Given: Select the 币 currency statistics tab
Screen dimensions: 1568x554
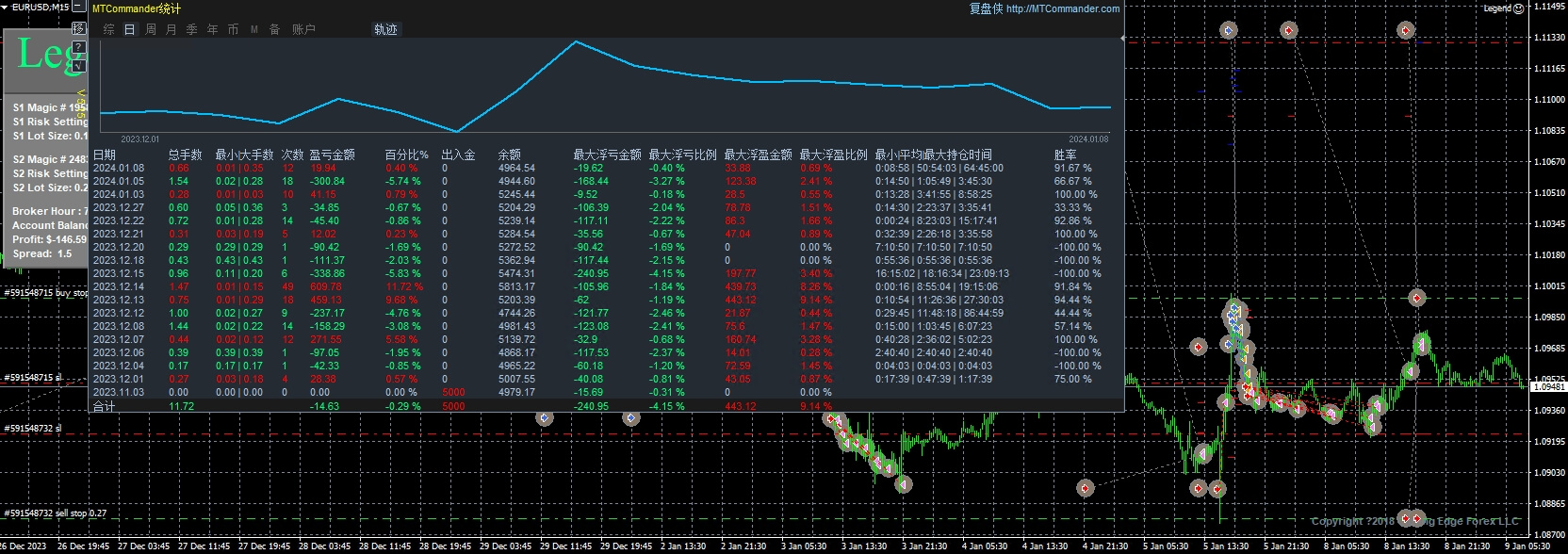Looking at the screenshot, I should pyautogui.click(x=233, y=29).
